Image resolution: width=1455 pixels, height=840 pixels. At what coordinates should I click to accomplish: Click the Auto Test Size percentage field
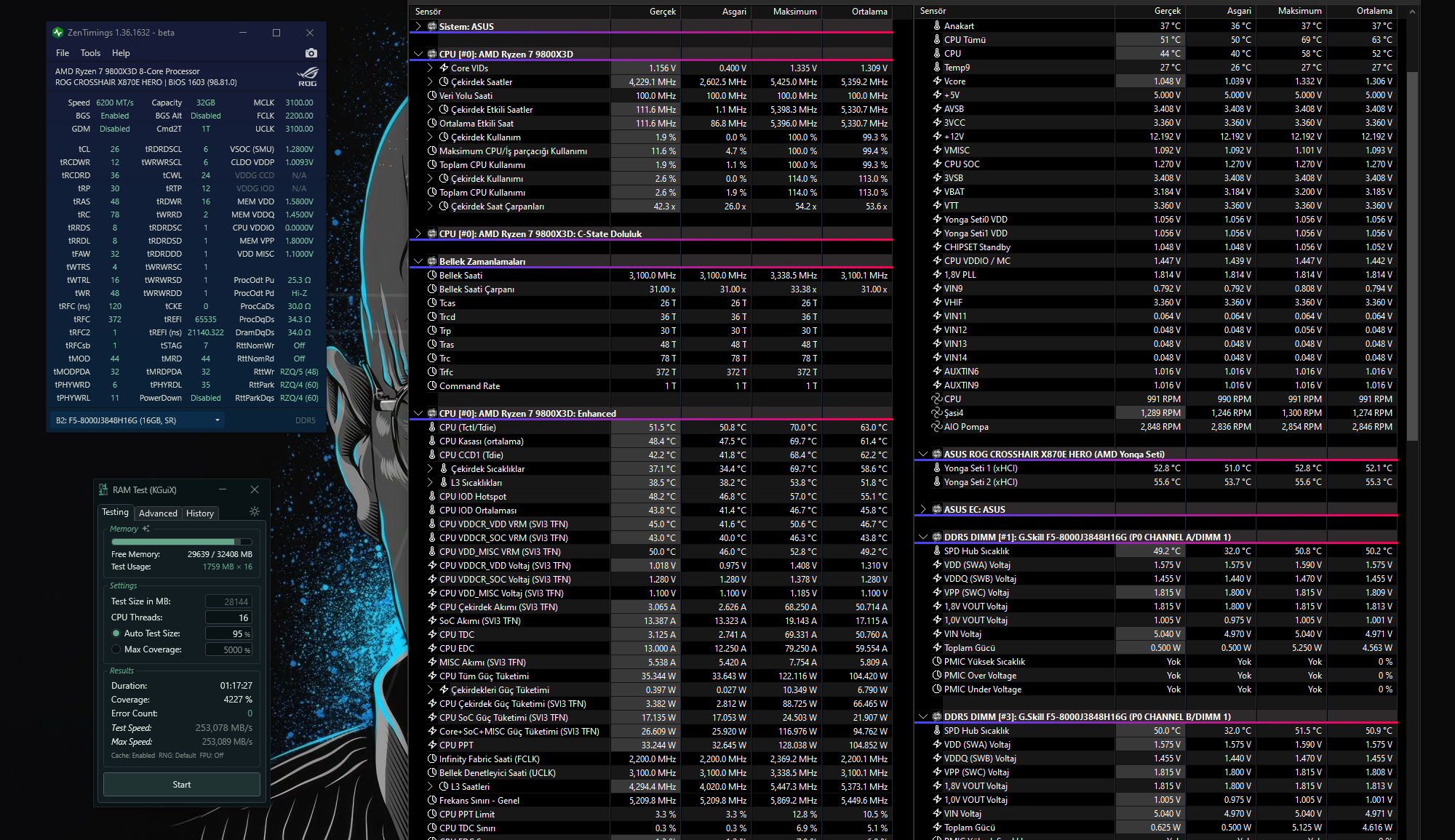point(229,633)
